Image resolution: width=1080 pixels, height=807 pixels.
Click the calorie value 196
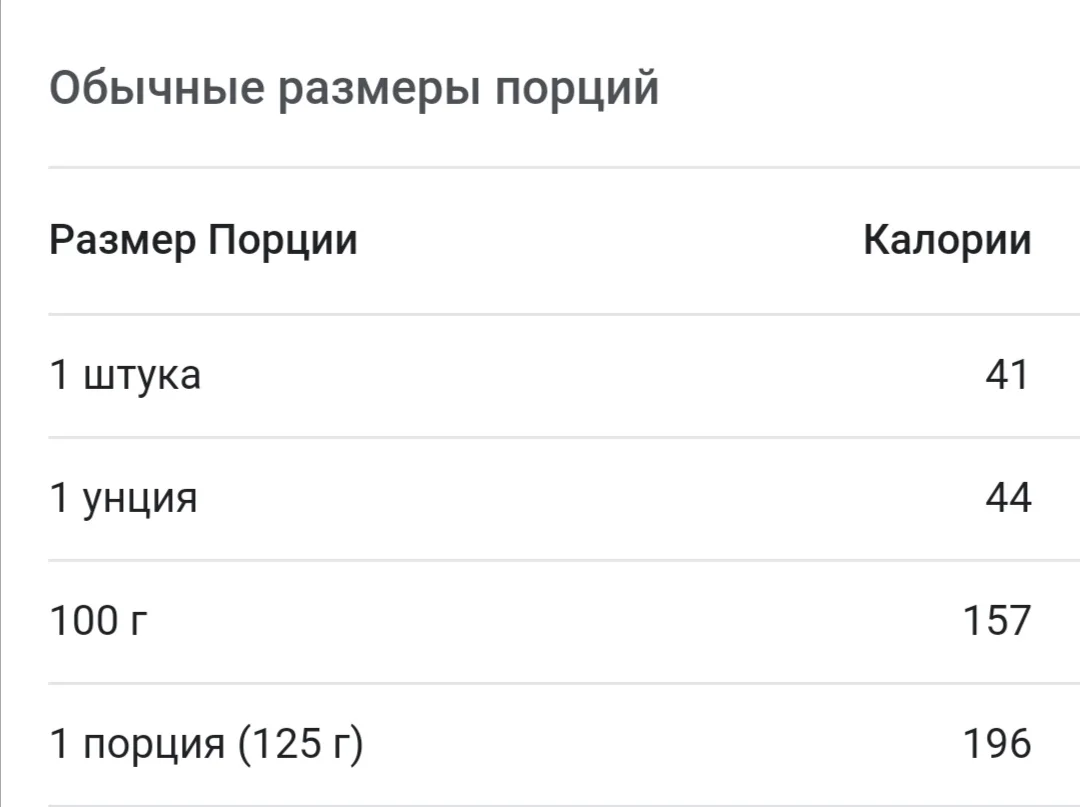[996, 745]
